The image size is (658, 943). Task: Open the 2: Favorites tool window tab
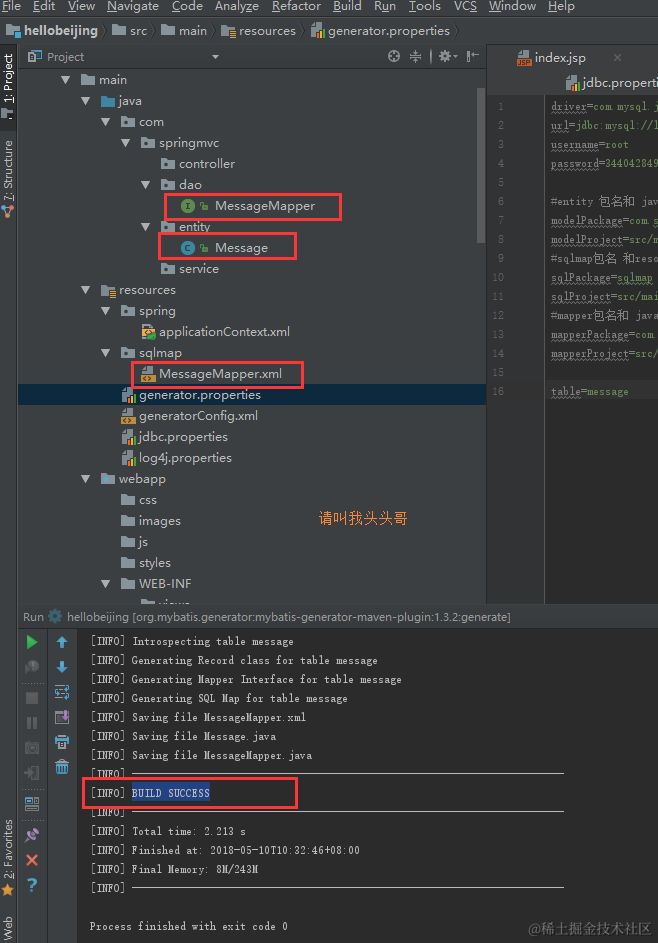(x=8, y=857)
